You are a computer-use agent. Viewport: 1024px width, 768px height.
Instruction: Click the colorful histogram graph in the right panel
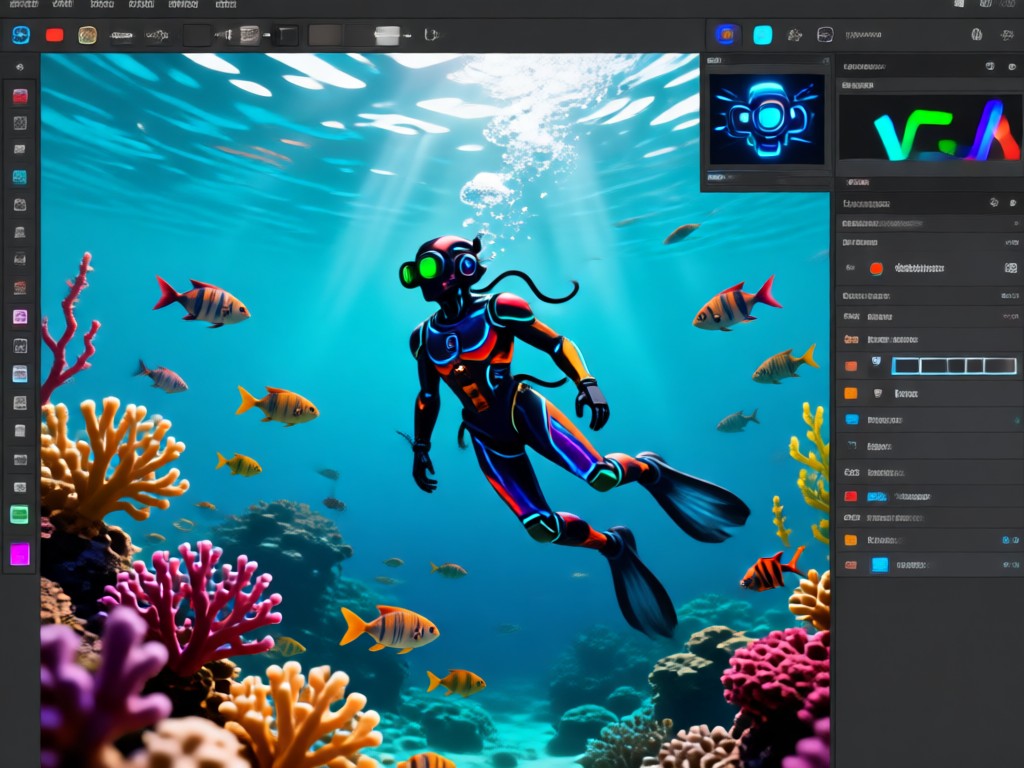point(929,128)
